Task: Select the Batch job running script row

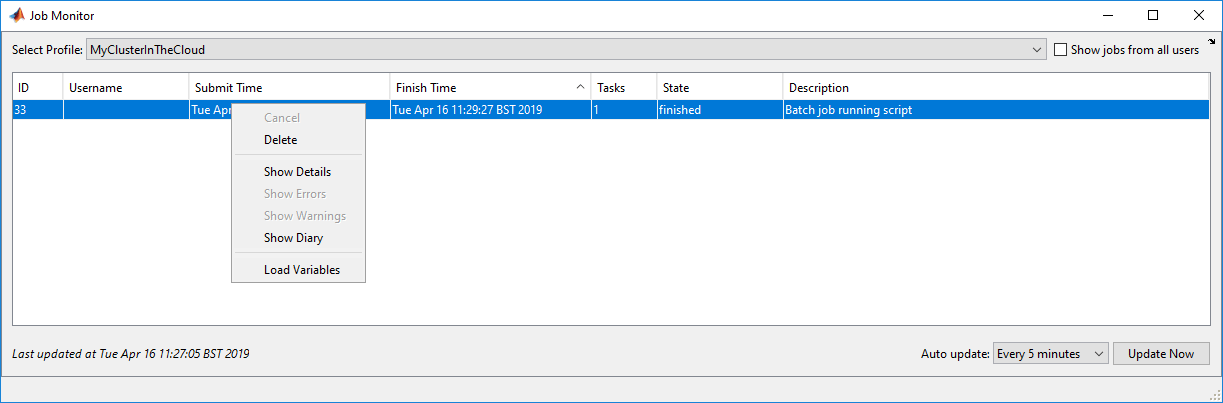Action: click(x=846, y=110)
